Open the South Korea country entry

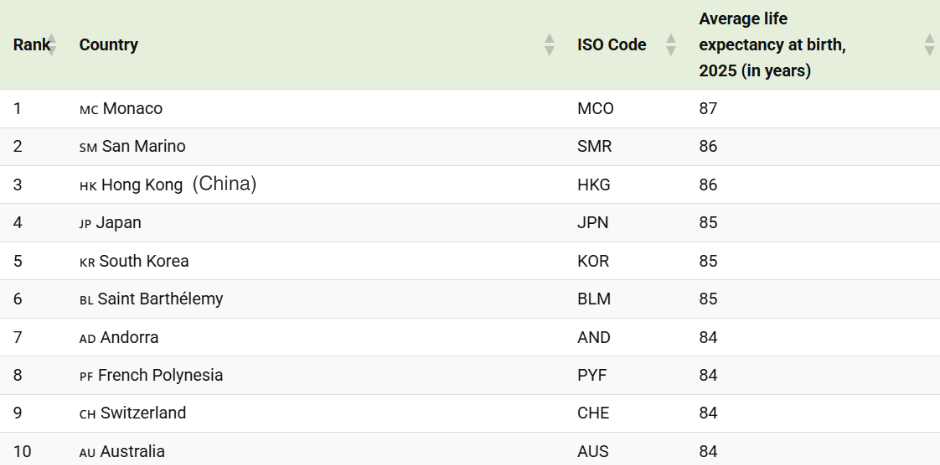(143, 261)
